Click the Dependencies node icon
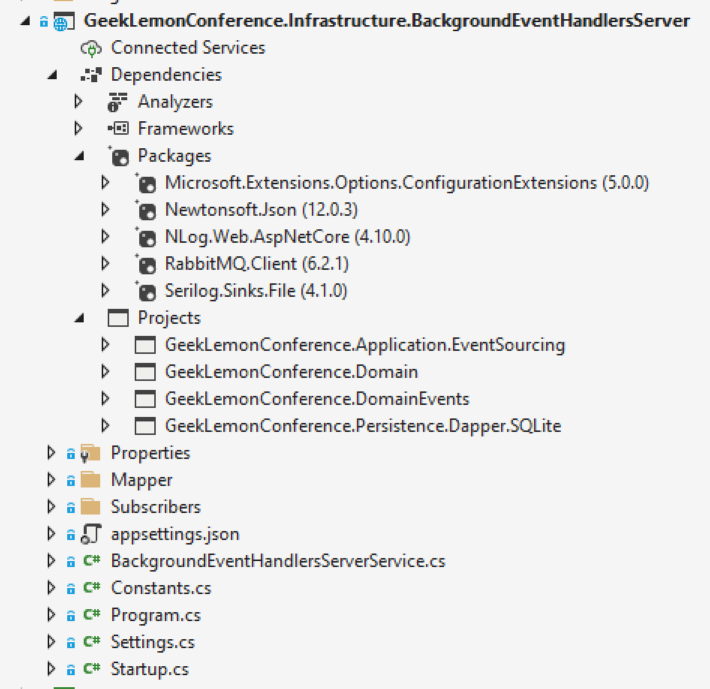This screenshot has height=689, width=710. pyautogui.click(x=91, y=75)
